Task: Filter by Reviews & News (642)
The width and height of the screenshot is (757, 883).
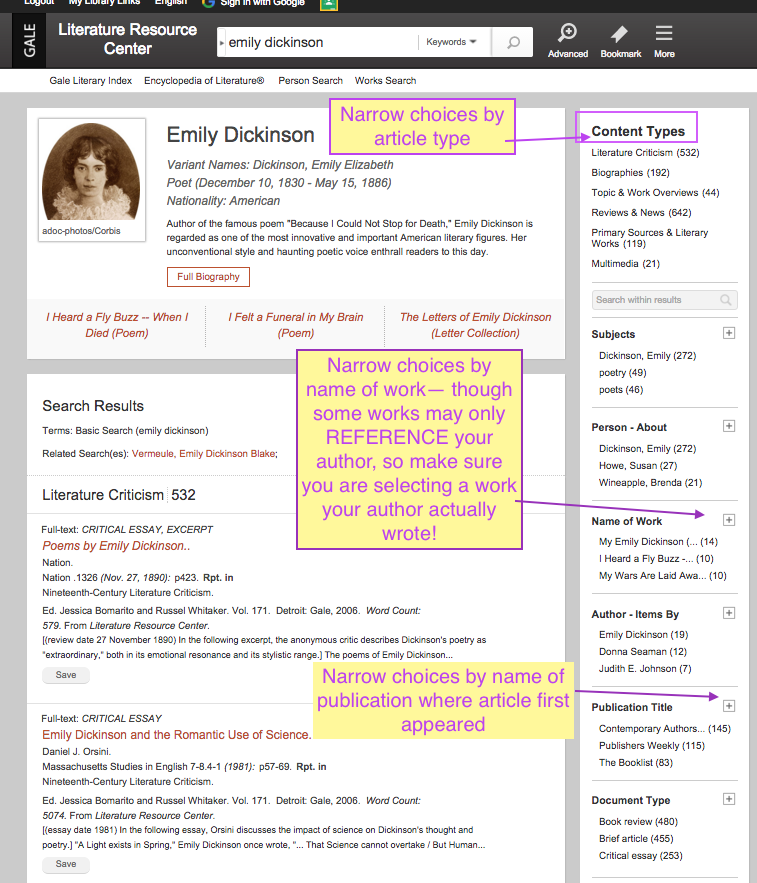Action: coord(642,212)
